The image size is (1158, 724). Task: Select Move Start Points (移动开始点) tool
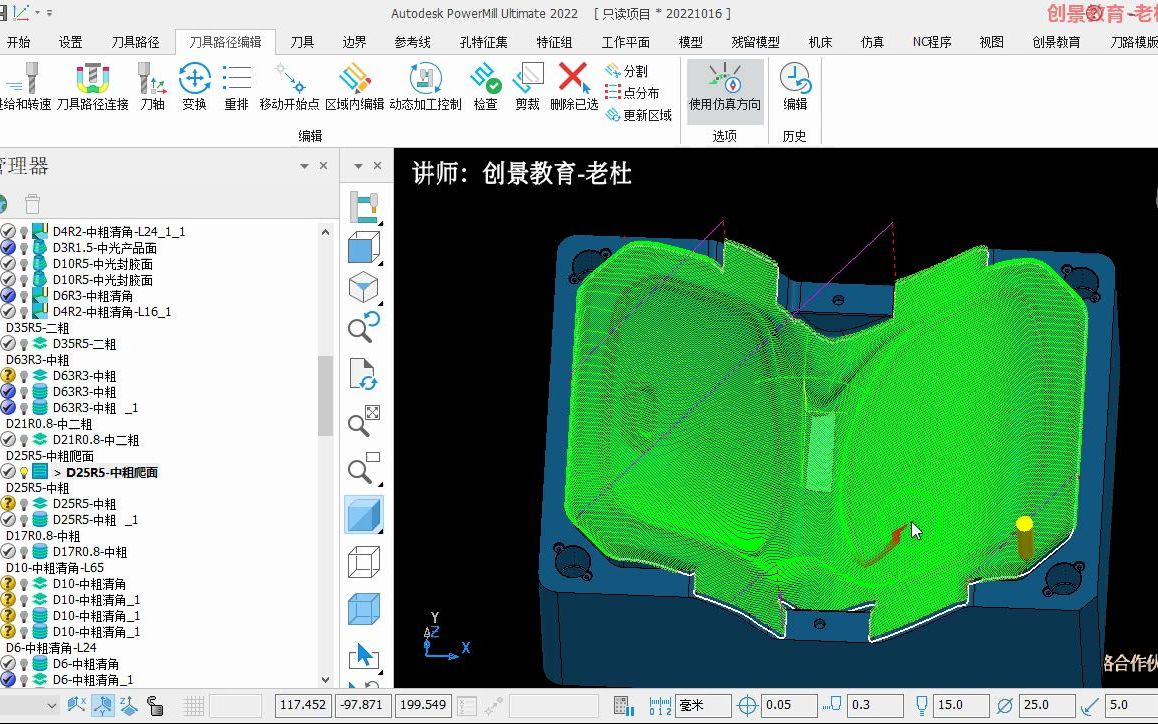(x=289, y=86)
